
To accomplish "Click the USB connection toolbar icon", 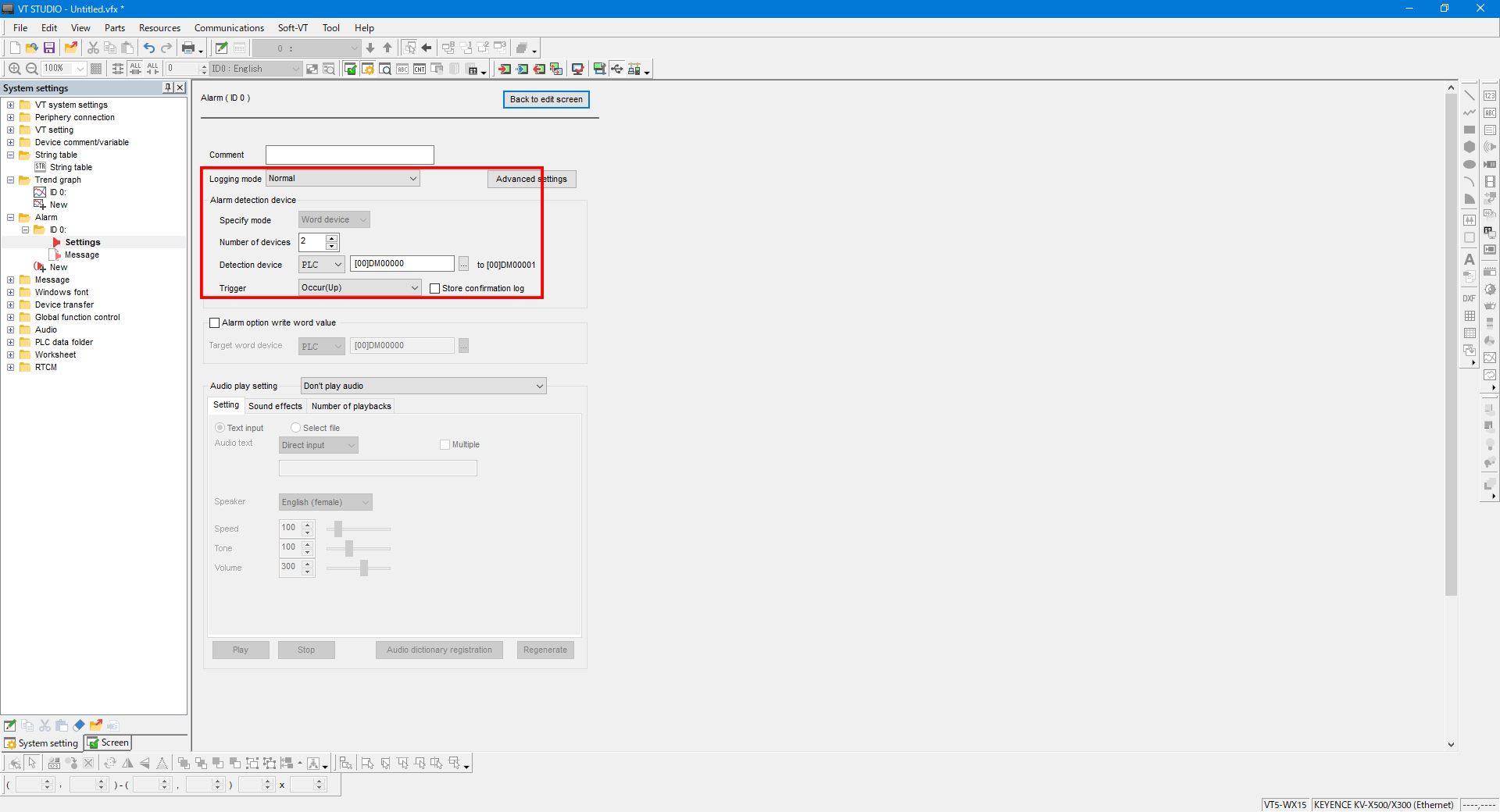I will (617, 69).
